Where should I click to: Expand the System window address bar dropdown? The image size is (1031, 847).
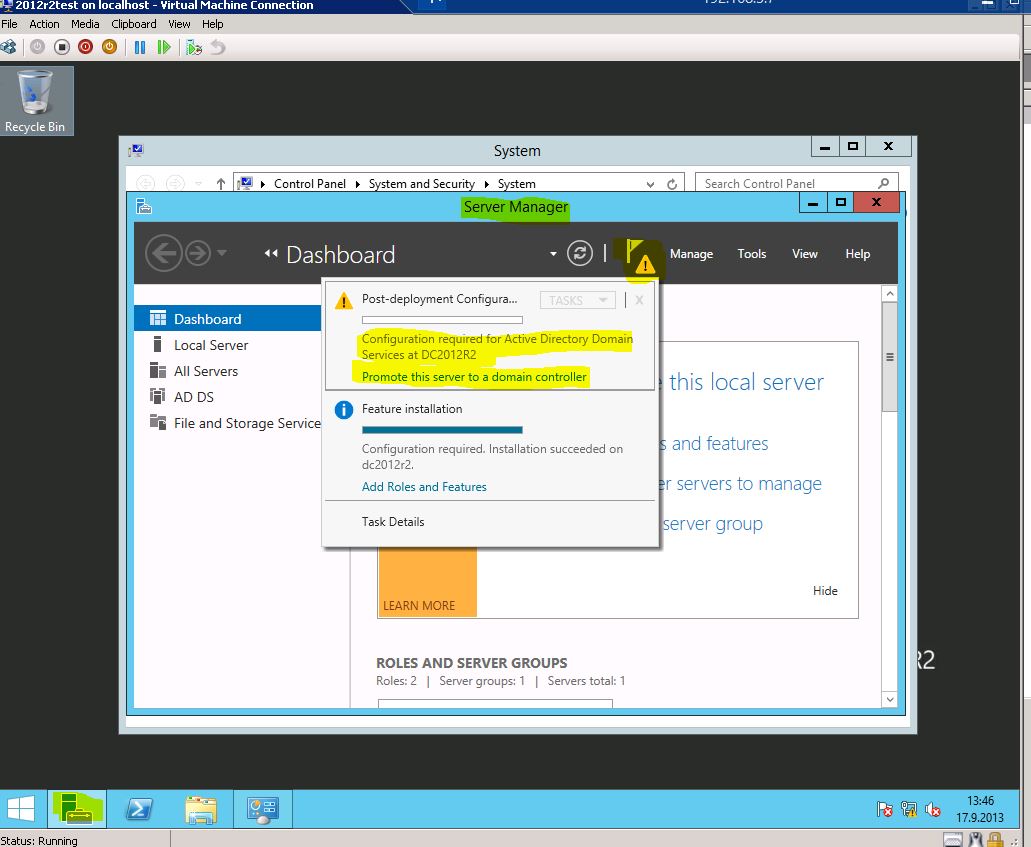(x=650, y=184)
